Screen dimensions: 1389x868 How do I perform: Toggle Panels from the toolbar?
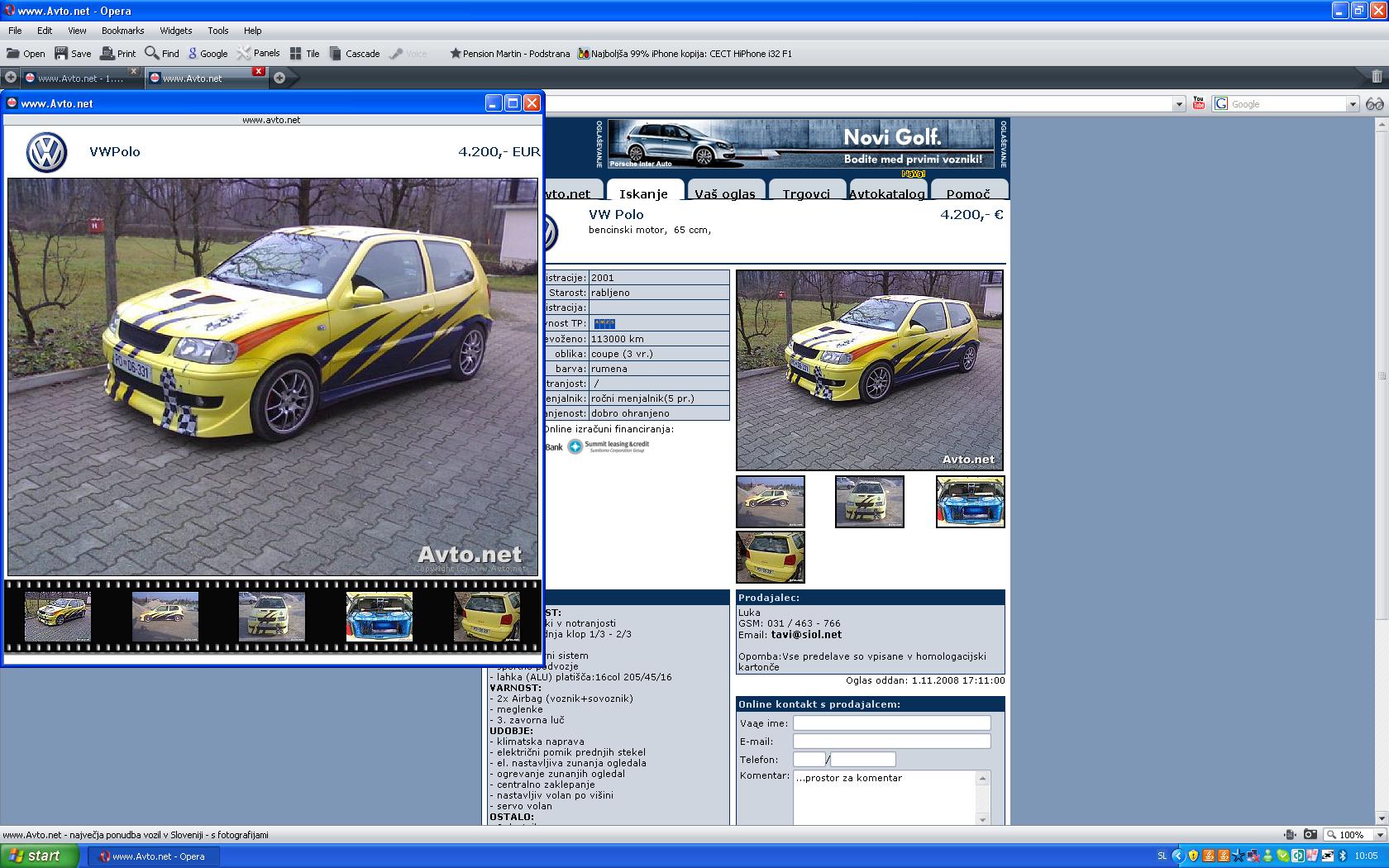click(x=259, y=54)
